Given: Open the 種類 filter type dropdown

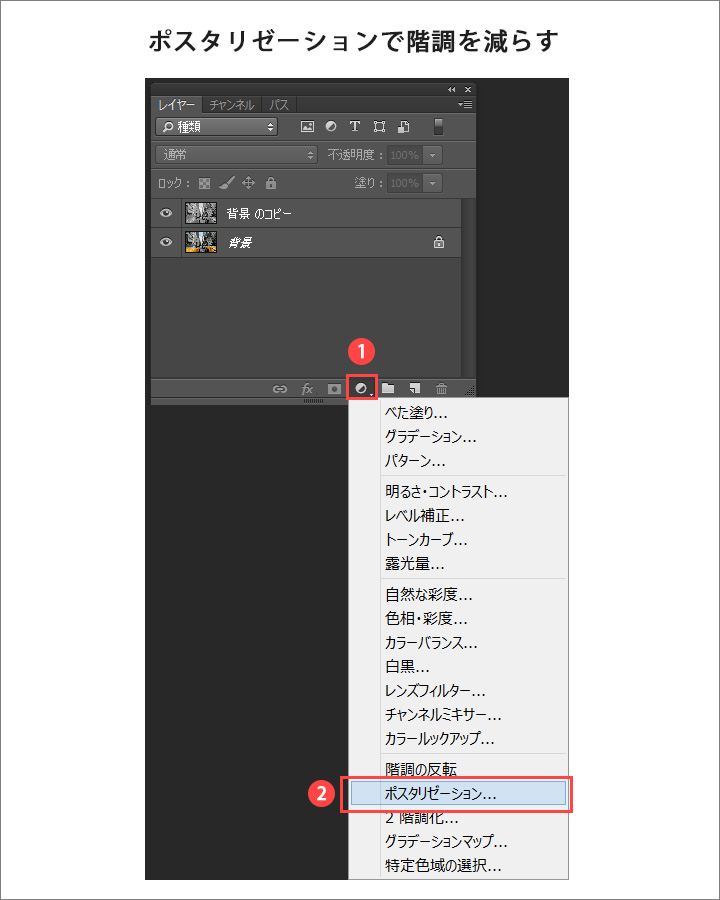Looking at the screenshot, I should 216,127.
